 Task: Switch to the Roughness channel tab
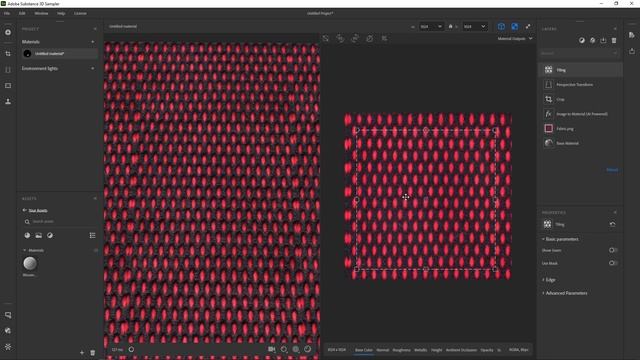tap(401, 350)
